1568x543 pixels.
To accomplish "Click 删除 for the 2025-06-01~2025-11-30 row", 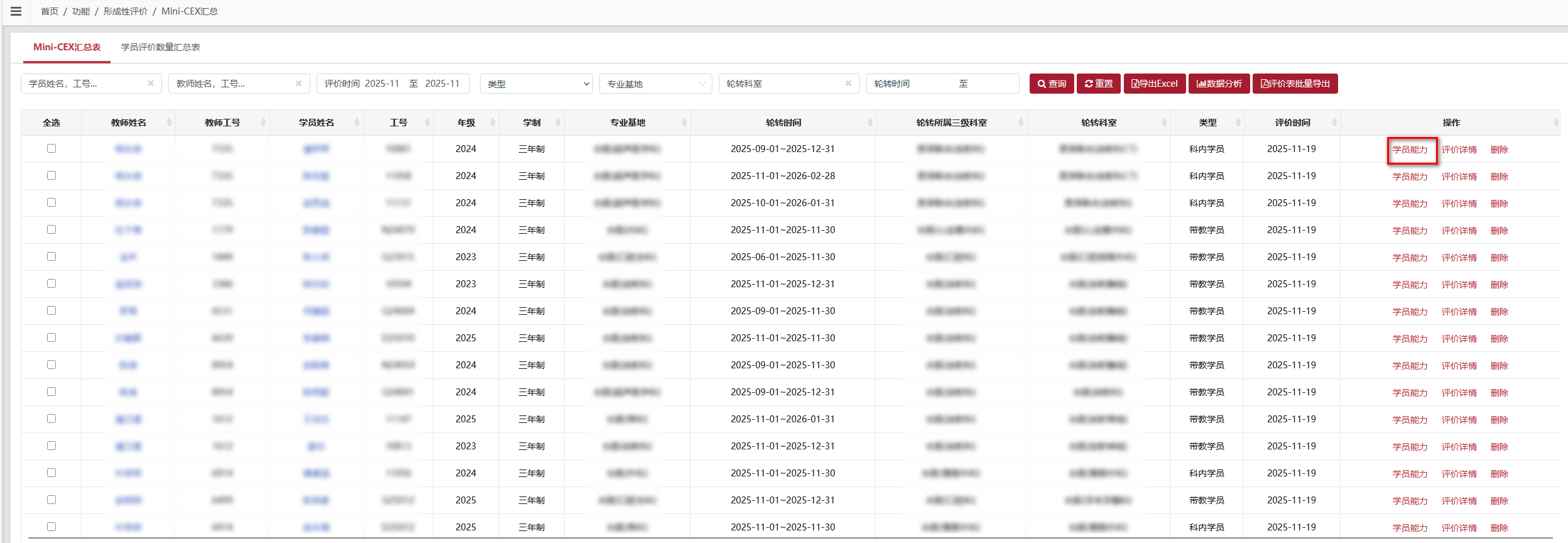I will coord(1499,258).
